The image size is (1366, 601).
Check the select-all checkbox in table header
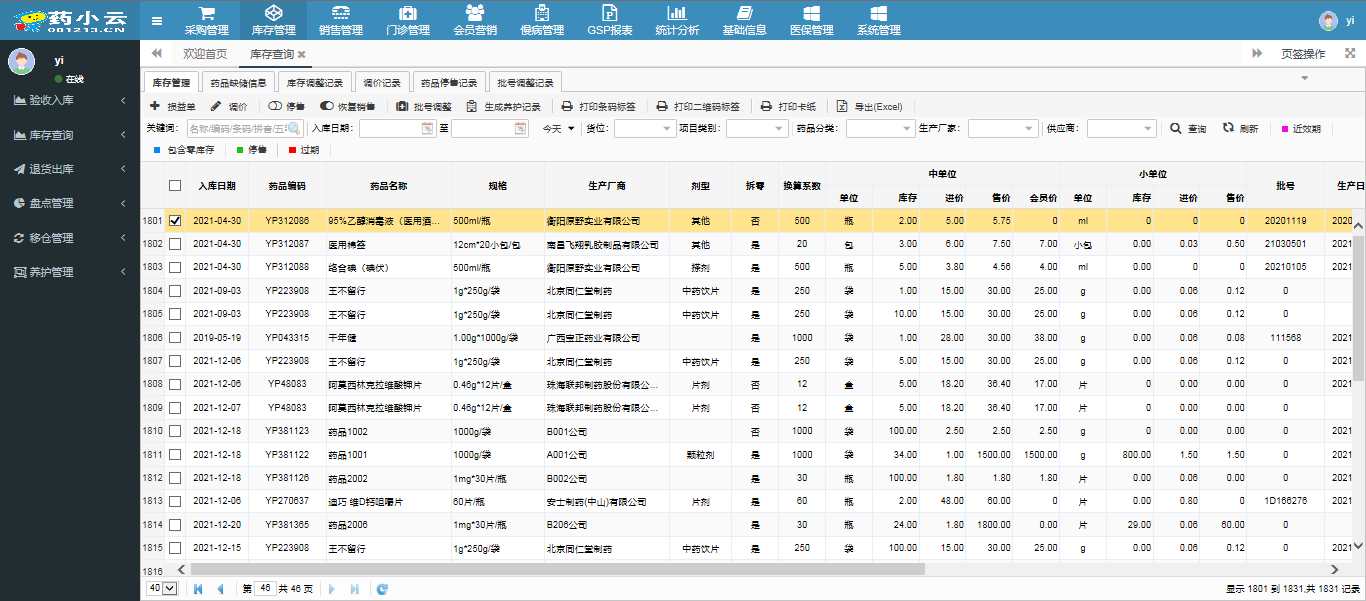point(175,185)
